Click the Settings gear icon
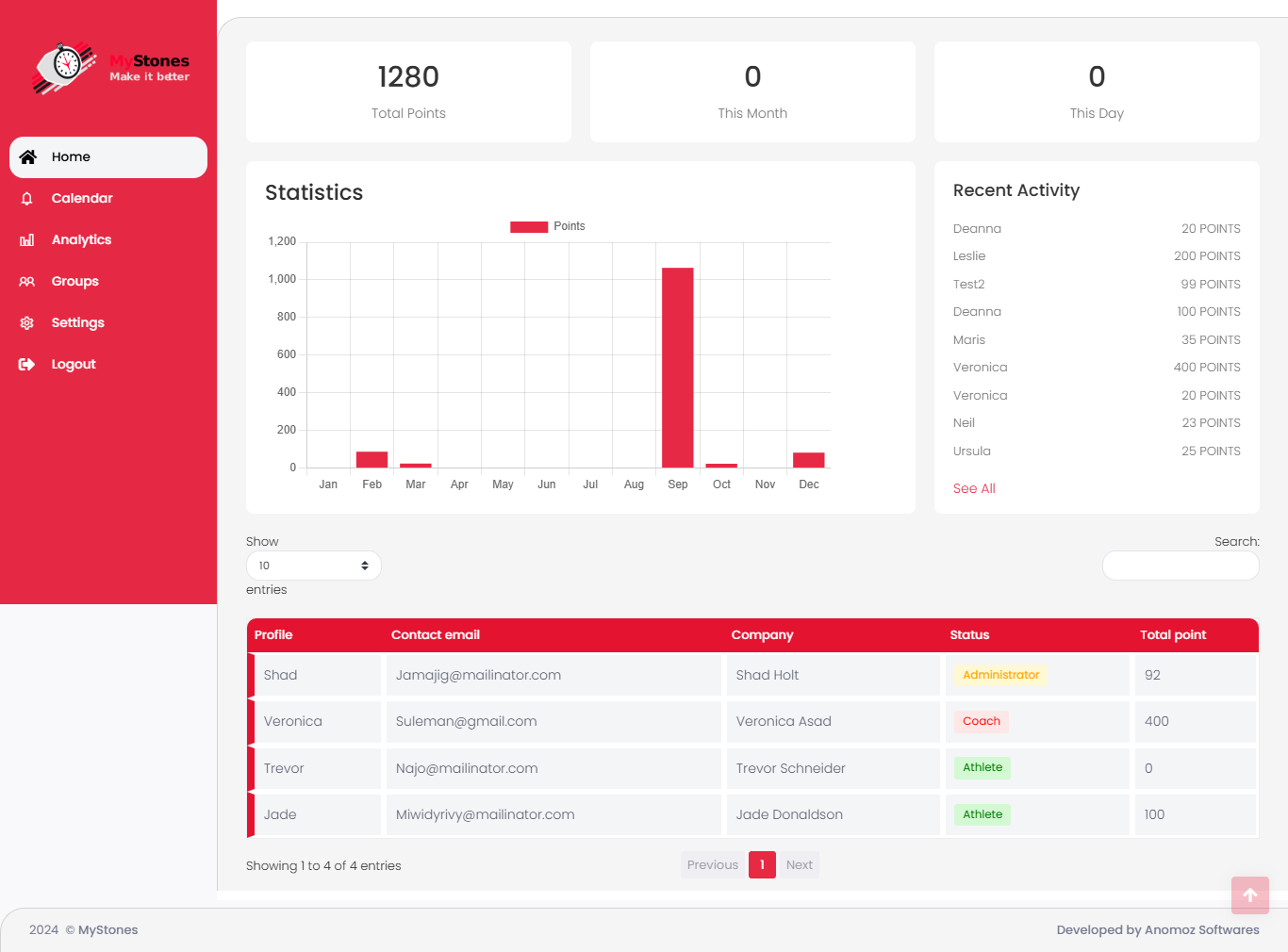This screenshot has height=952, width=1288. tap(27, 323)
